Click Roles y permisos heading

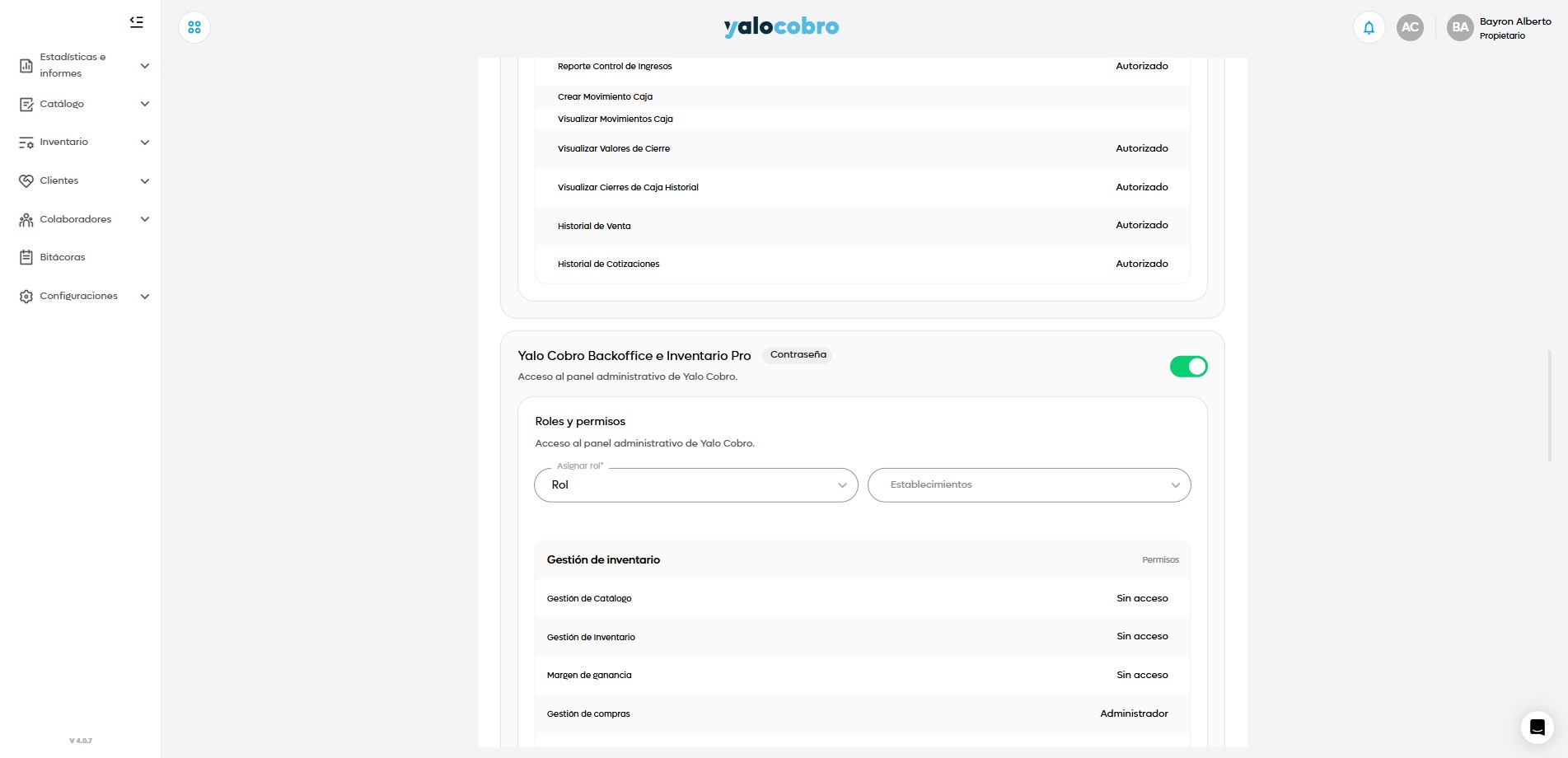[580, 421]
